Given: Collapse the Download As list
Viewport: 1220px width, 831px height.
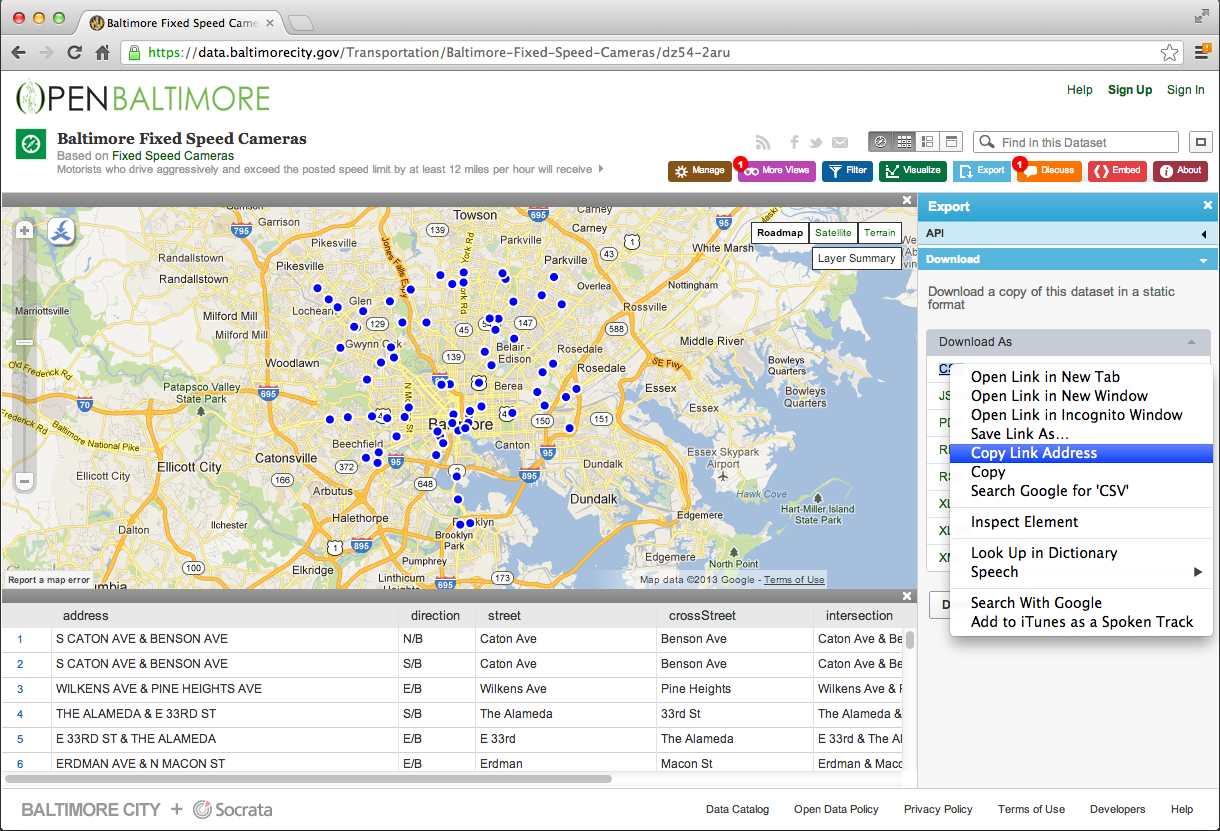Looking at the screenshot, I should (1068, 342).
